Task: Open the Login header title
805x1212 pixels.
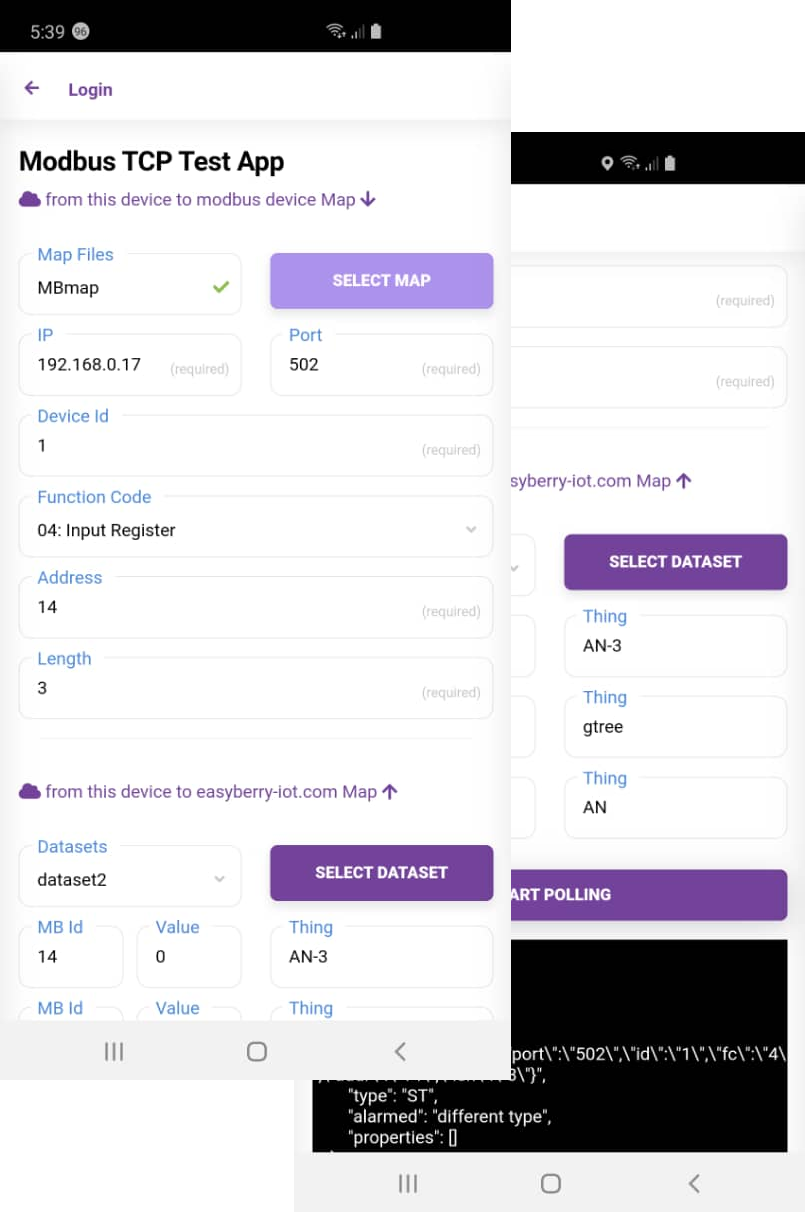Action: 90,89
